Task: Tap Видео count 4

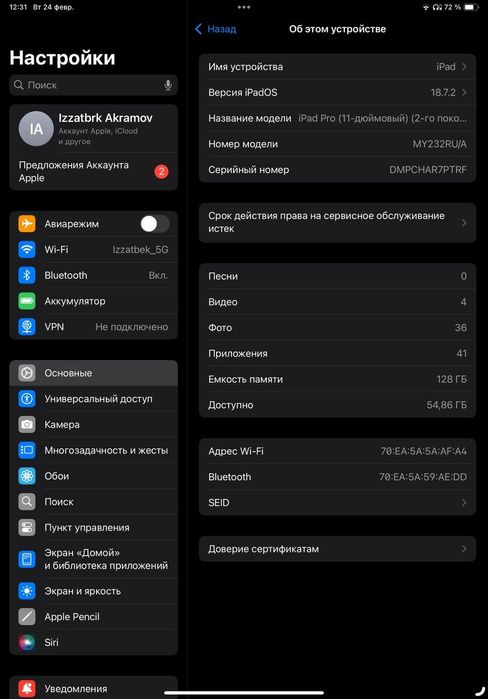Action: 463,302
